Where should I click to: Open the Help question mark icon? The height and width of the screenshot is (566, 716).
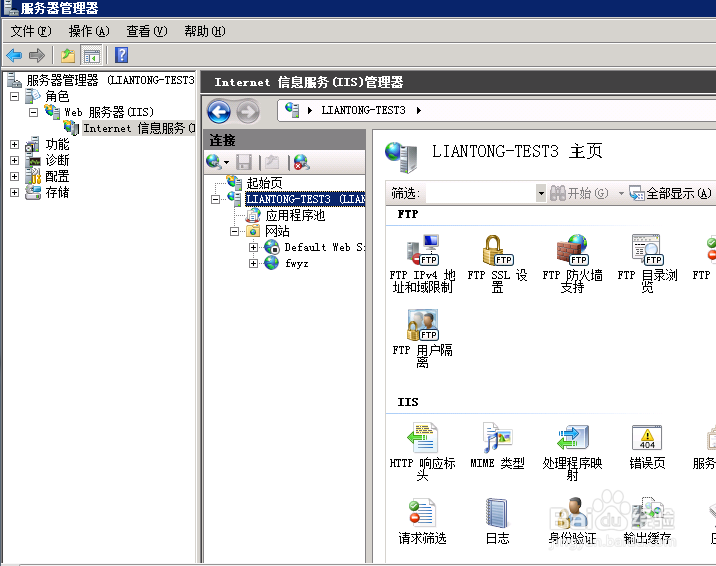coord(121,55)
